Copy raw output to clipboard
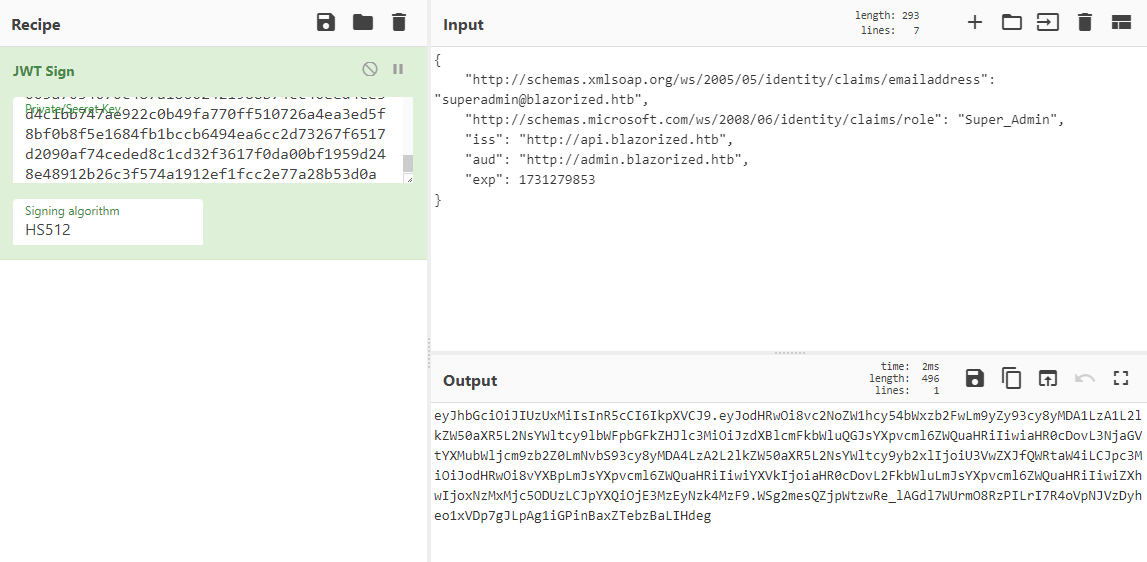The width and height of the screenshot is (1147, 562). [1011, 378]
